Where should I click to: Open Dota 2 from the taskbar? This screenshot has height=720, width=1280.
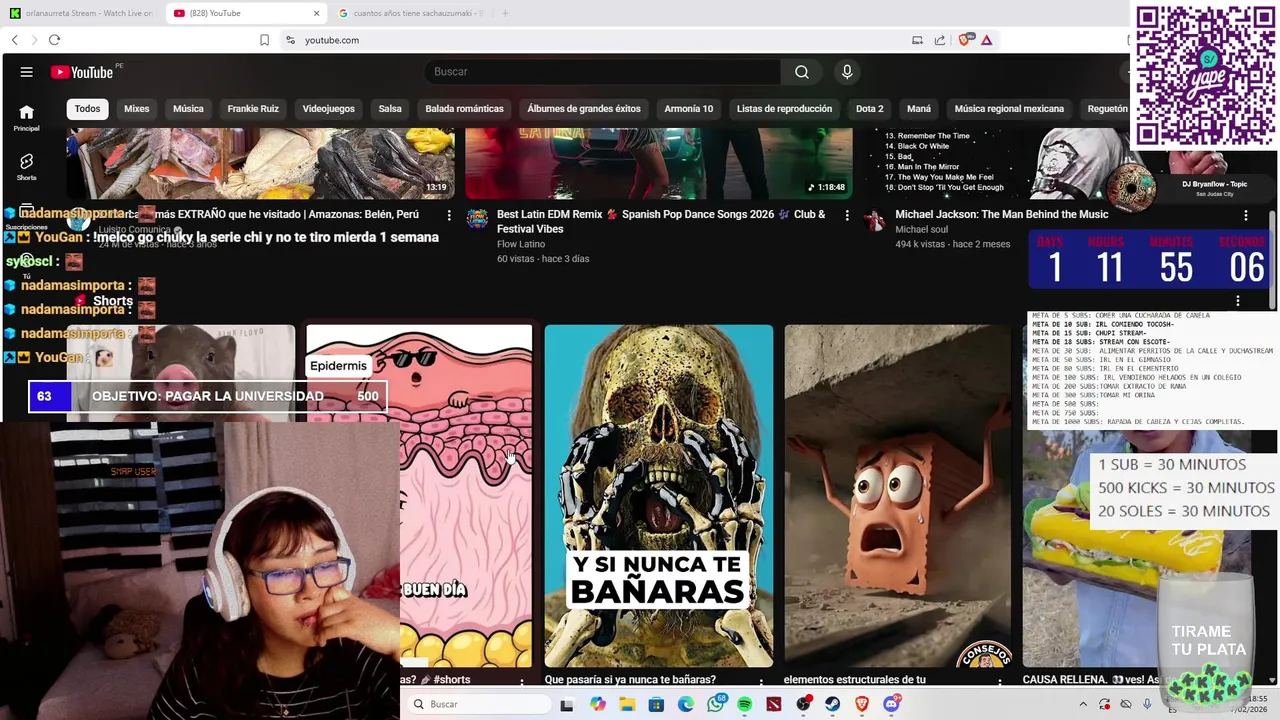pyautogui.click(x=774, y=704)
